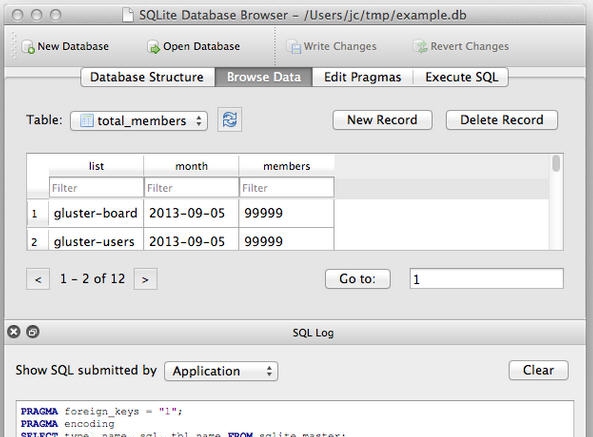Image resolution: width=593 pixels, height=437 pixels.
Task: Click the list column filter field
Action: [96, 188]
